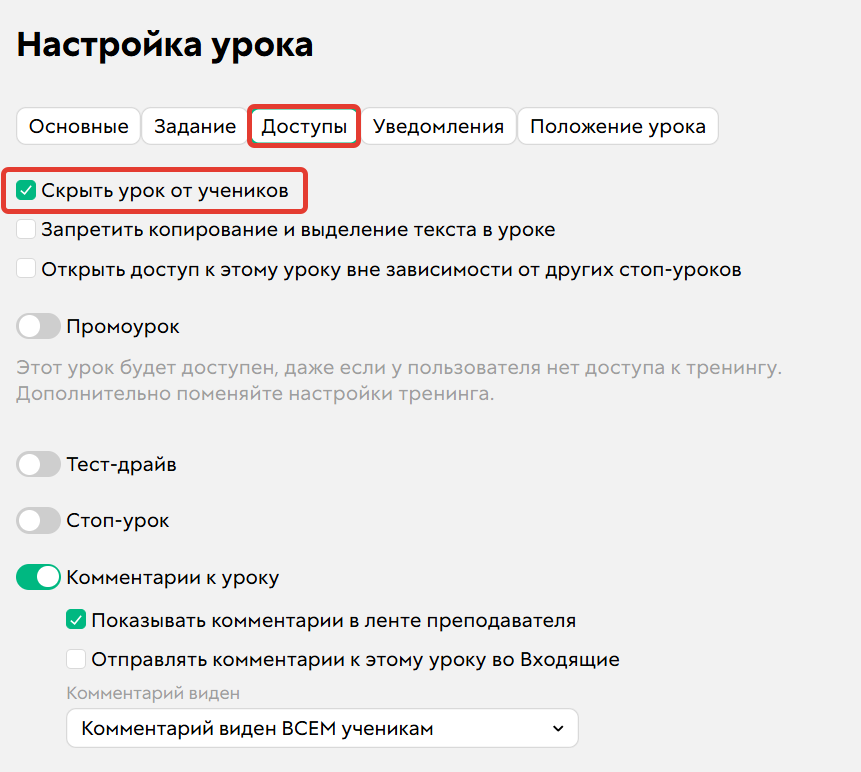Select the Доступы tab
Image resolution: width=861 pixels, height=772 pixels.
point(303,126)
